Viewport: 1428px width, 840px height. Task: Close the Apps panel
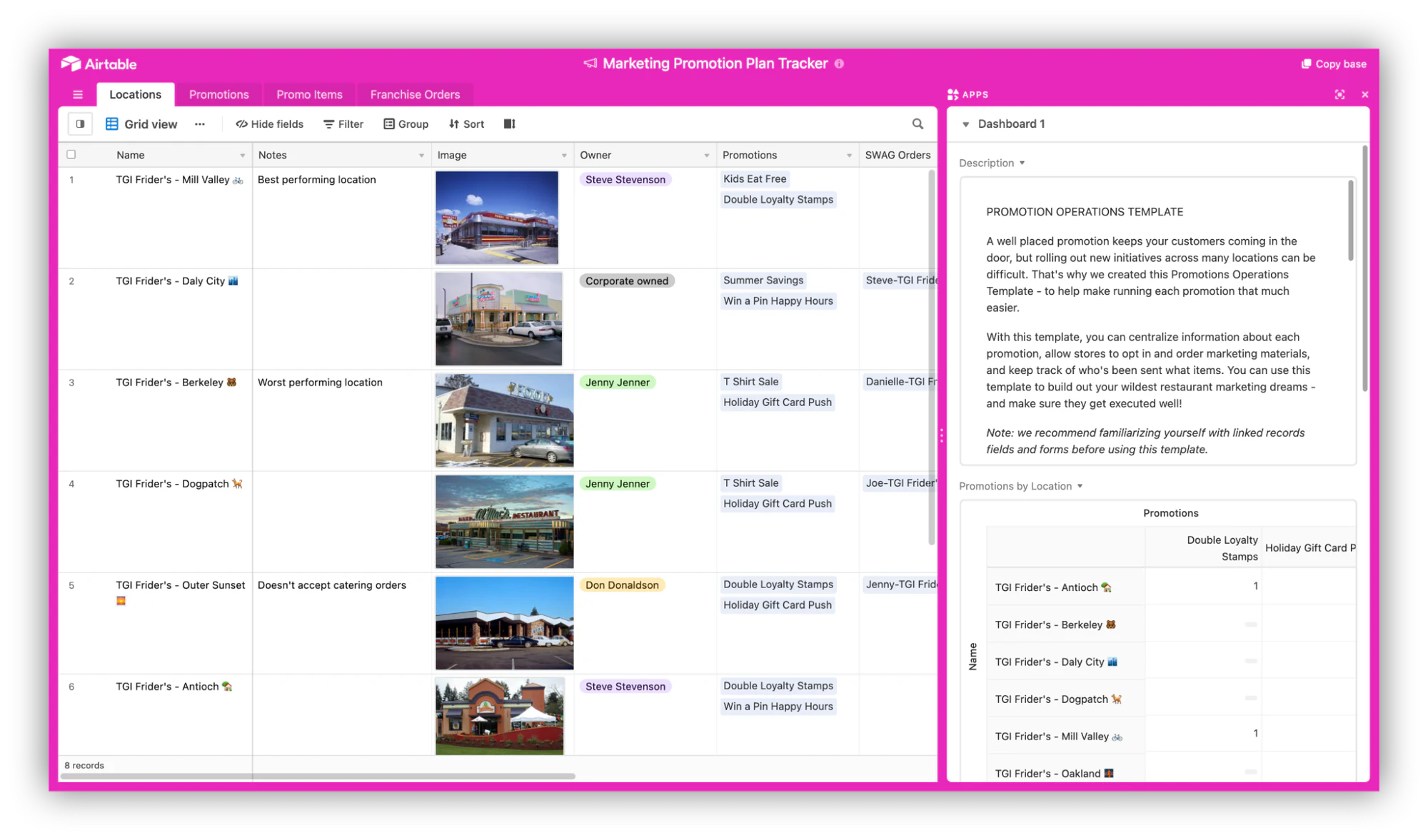coord(1364,94)
